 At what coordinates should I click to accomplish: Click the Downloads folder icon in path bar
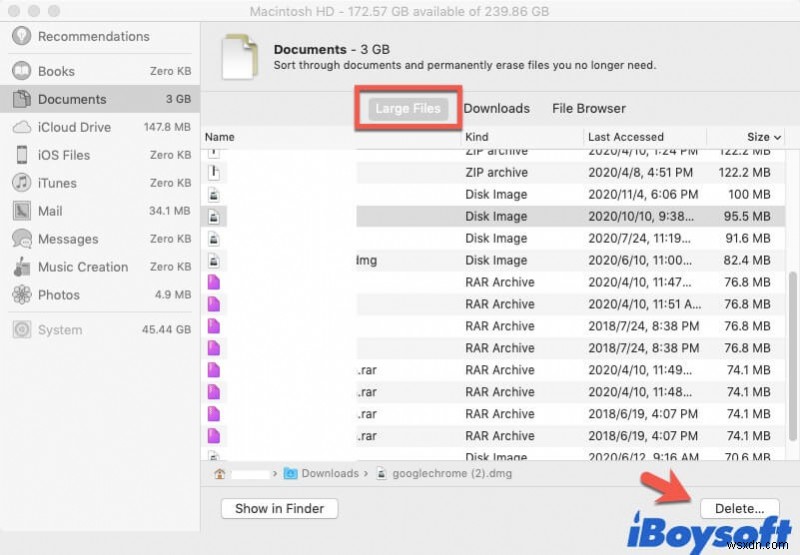(x=290, y=473)
